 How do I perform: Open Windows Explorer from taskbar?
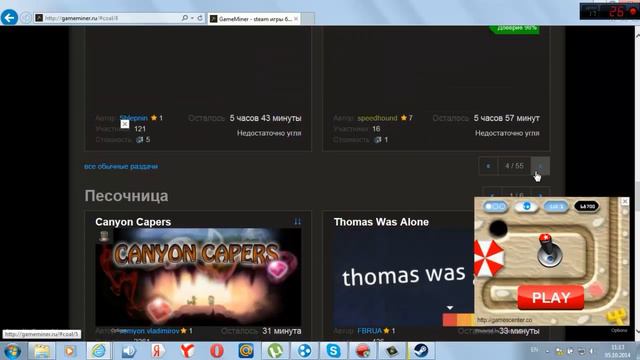41,351
